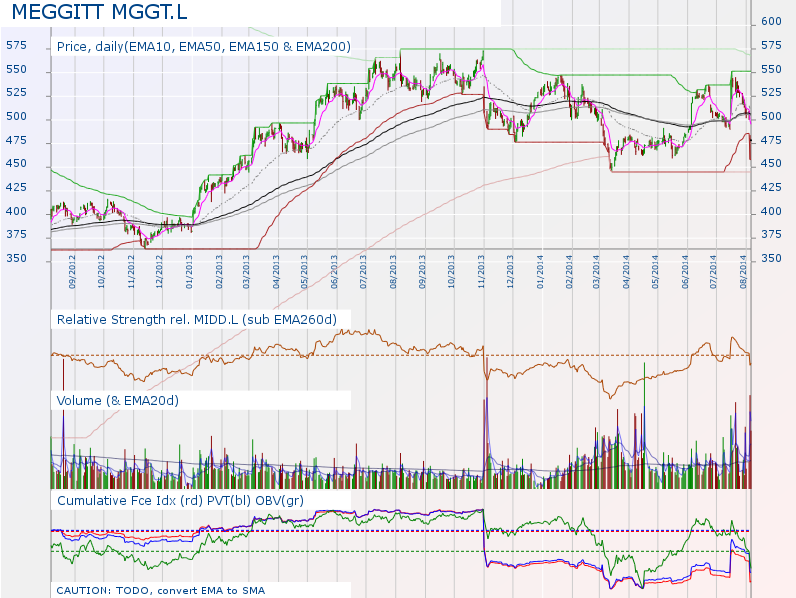Click the 525 value on right price axis
This screenshot has width=796, height=598.
point(771,93)
